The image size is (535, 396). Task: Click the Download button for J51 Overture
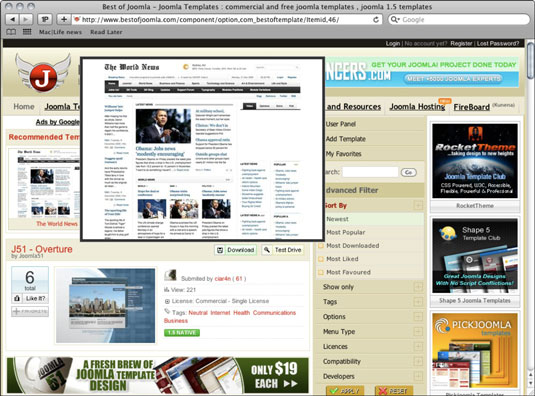235,250
